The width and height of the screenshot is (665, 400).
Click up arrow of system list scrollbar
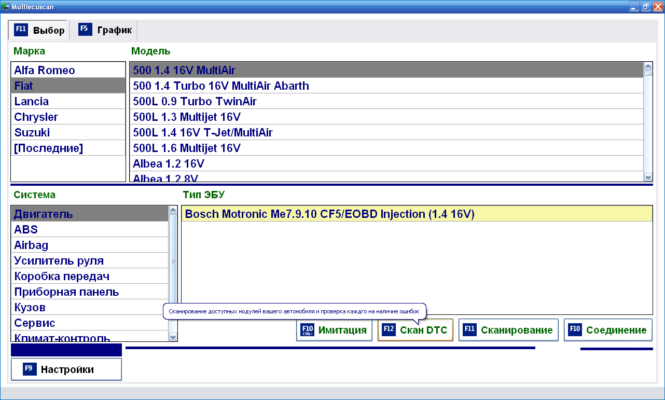click(173, 210)
